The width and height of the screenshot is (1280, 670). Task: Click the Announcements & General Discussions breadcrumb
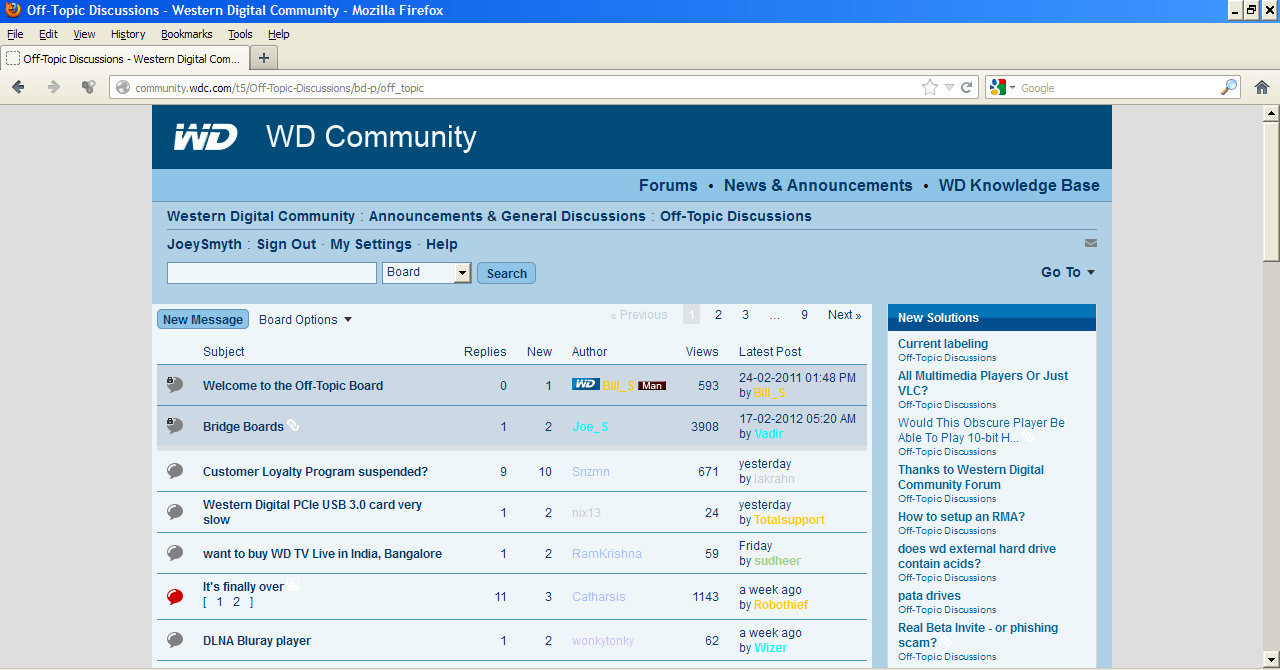point(507,216)
